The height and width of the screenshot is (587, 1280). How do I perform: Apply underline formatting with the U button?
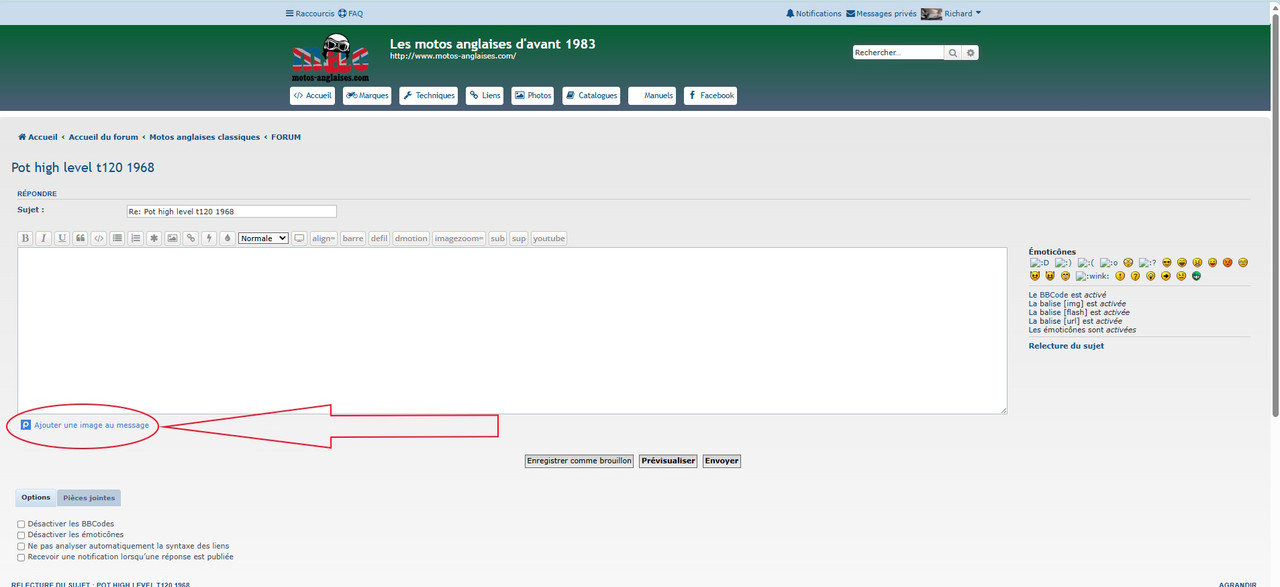pos(62,238)
